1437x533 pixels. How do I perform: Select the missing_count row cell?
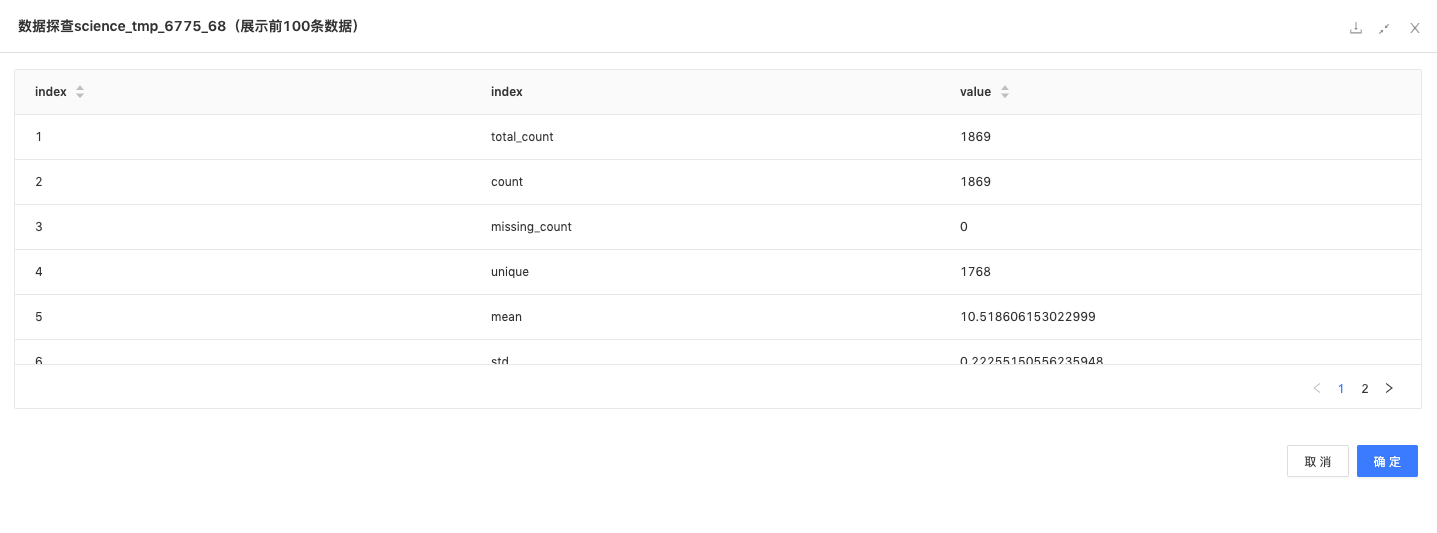tap(531, 227)
